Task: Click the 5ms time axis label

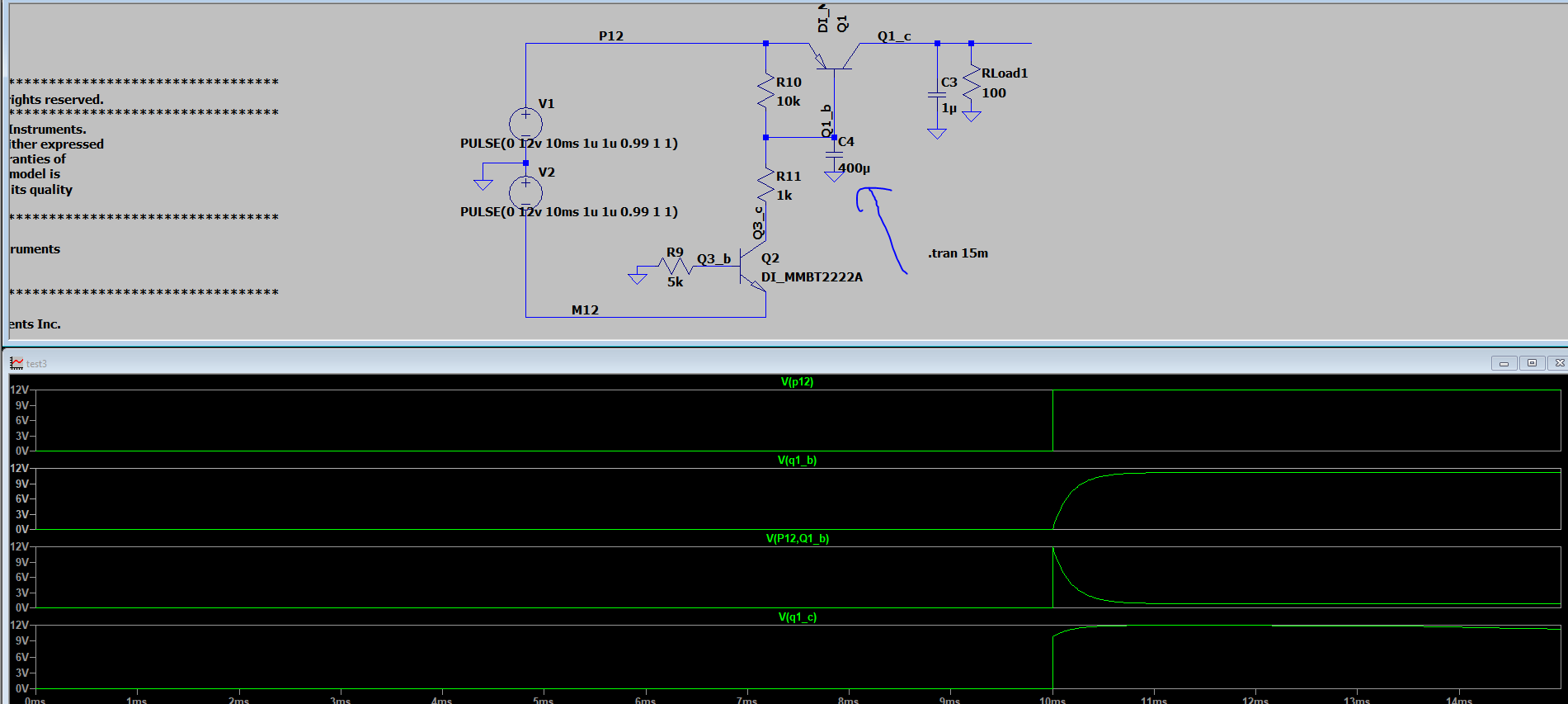Action: (x=544, y=700)
